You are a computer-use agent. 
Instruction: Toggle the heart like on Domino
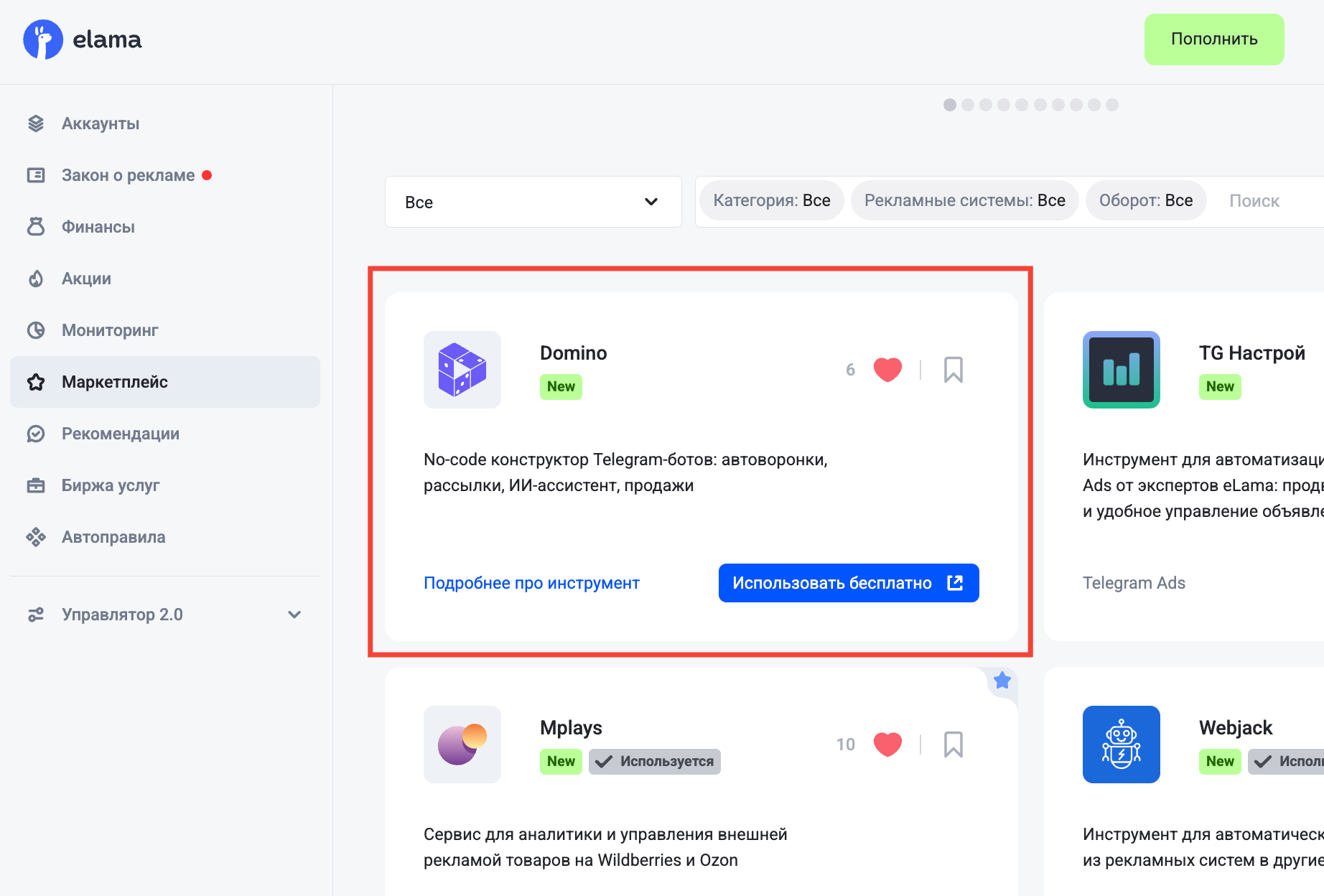point(887,370)
